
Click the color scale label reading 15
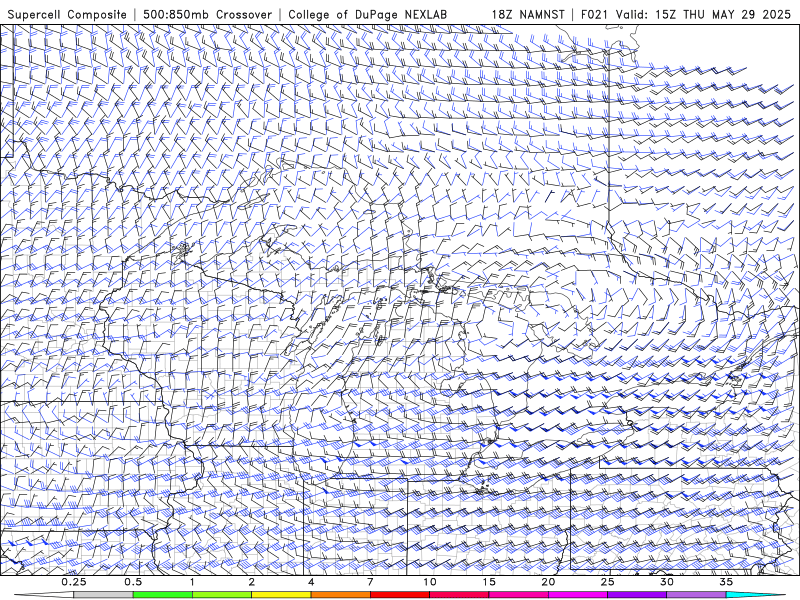pyautogui.click(x=489, y=582)
